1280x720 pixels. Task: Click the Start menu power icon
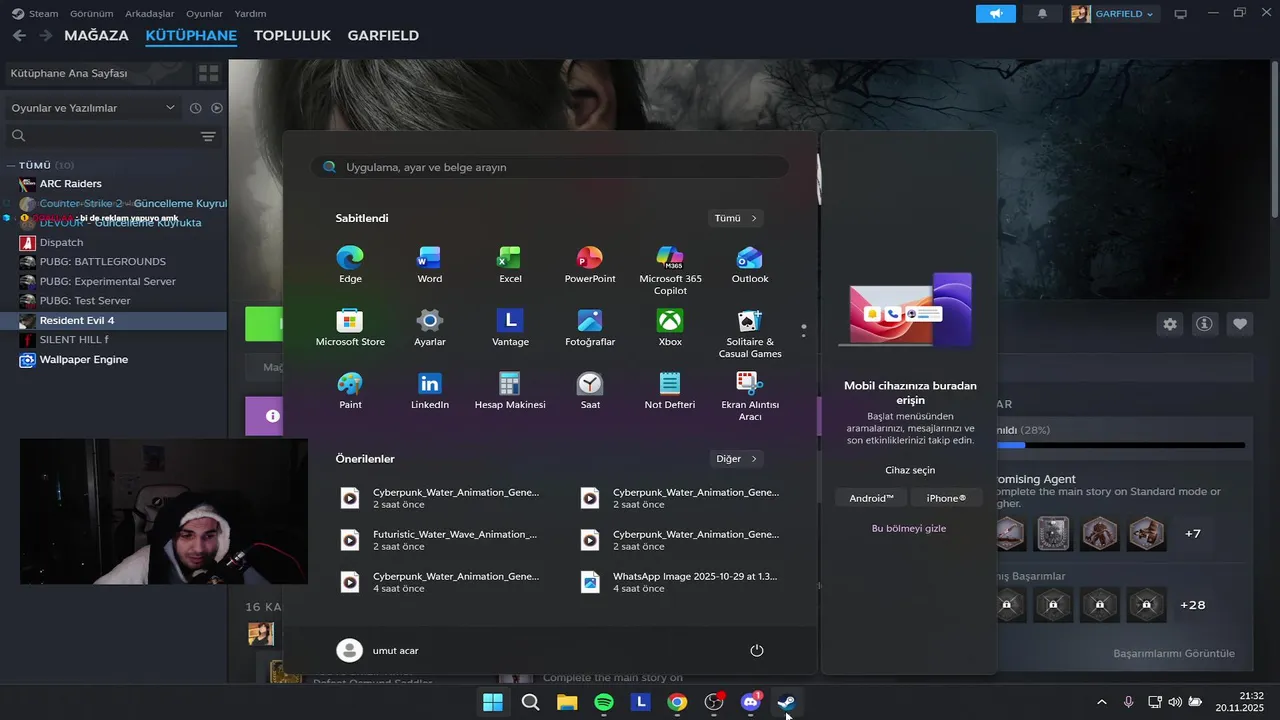pos(757,651)
